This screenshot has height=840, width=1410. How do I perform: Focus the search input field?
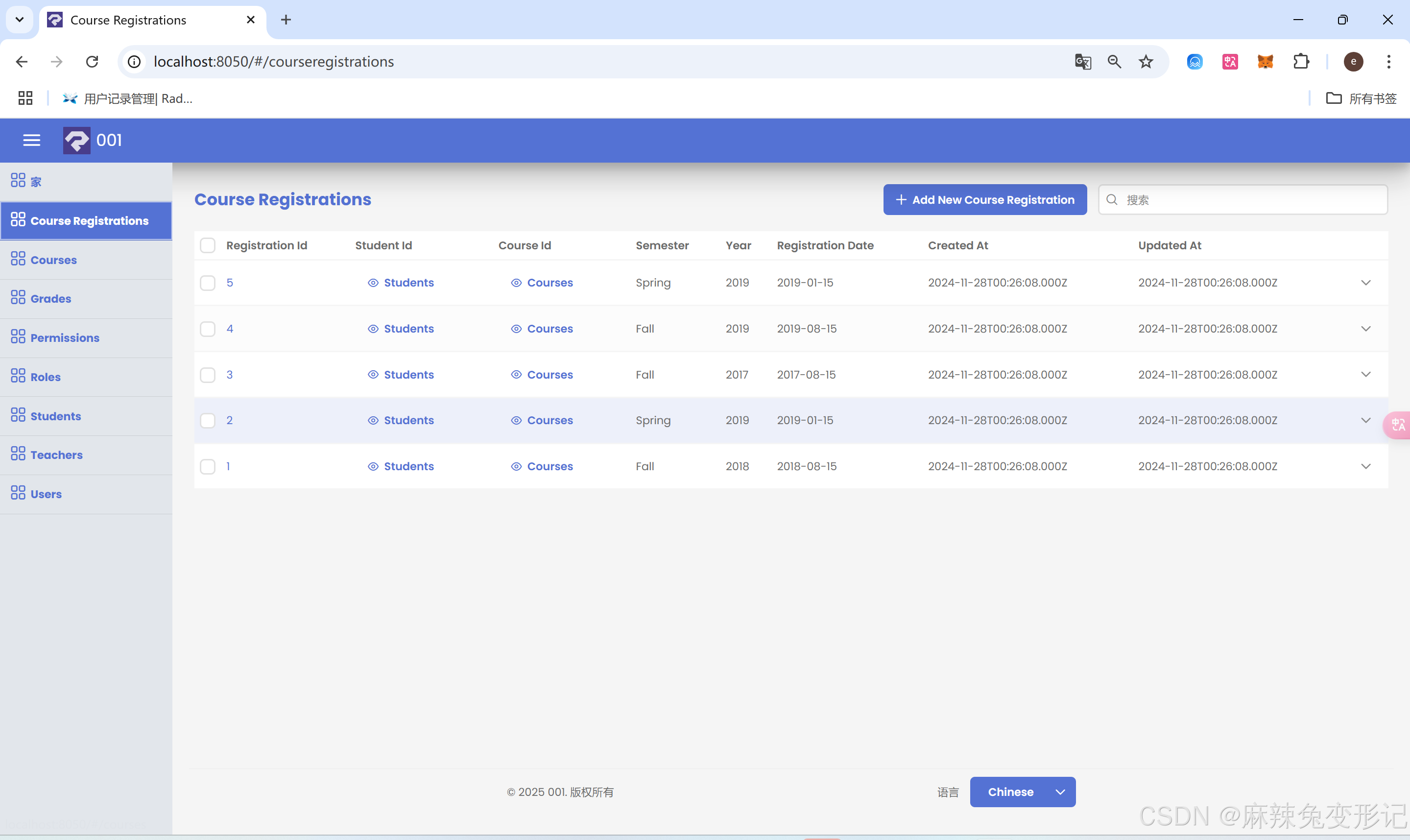(x=1250, y=199)
